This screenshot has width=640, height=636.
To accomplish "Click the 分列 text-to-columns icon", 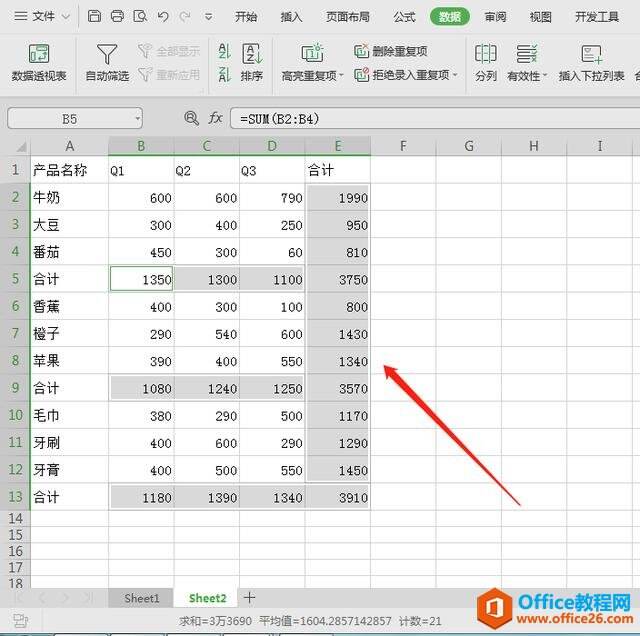I will (486, 53).
